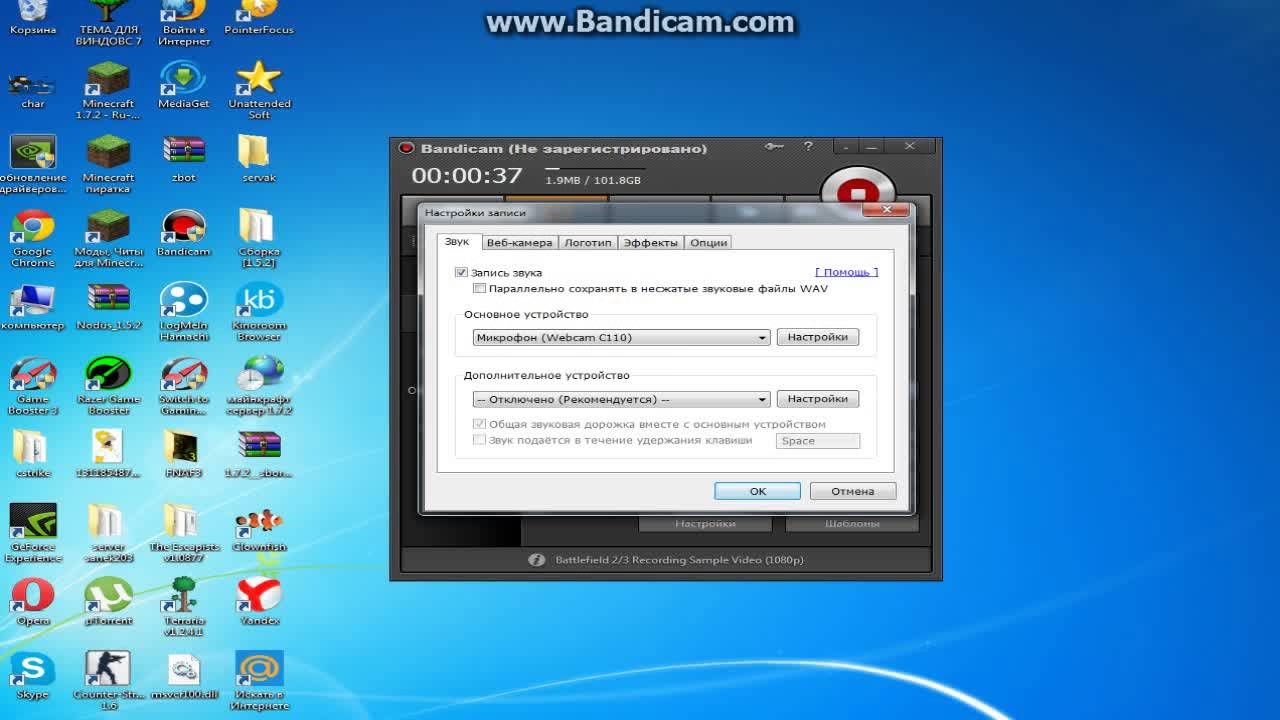Launch the Opera browser icon
Screen dimensions: 1280x720
point(33,602)
